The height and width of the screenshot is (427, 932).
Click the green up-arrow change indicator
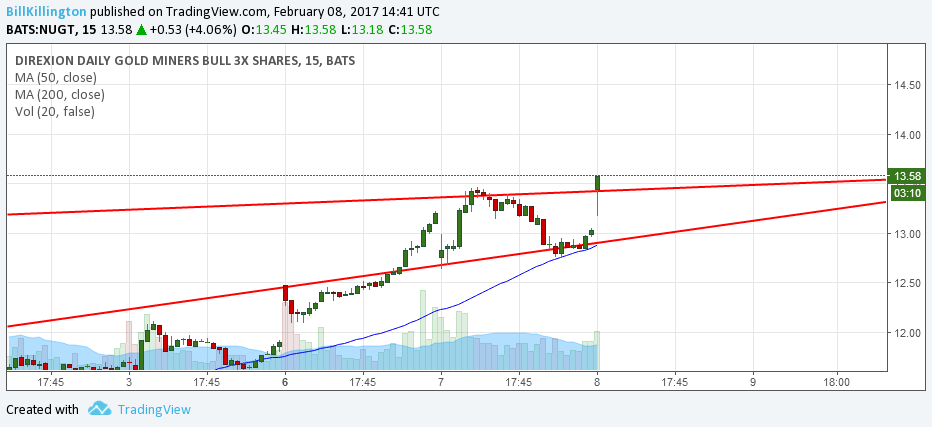(141, 29)
